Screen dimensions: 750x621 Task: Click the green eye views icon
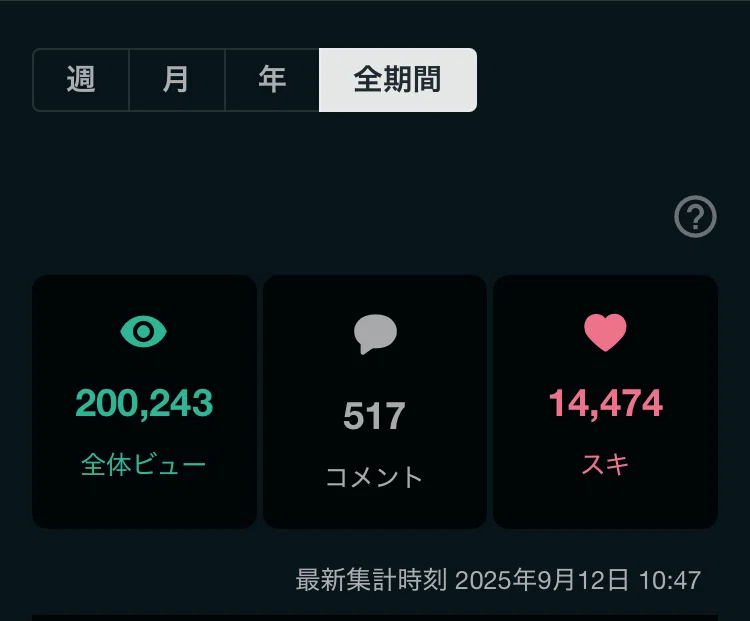(x=143, y=331)
